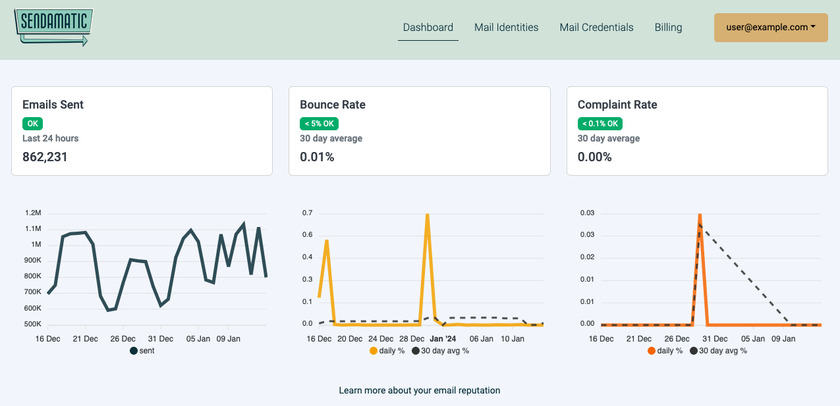840x406 pixels.
Task: Go to Mail Identities page
Action: click(x=506, y=28)
